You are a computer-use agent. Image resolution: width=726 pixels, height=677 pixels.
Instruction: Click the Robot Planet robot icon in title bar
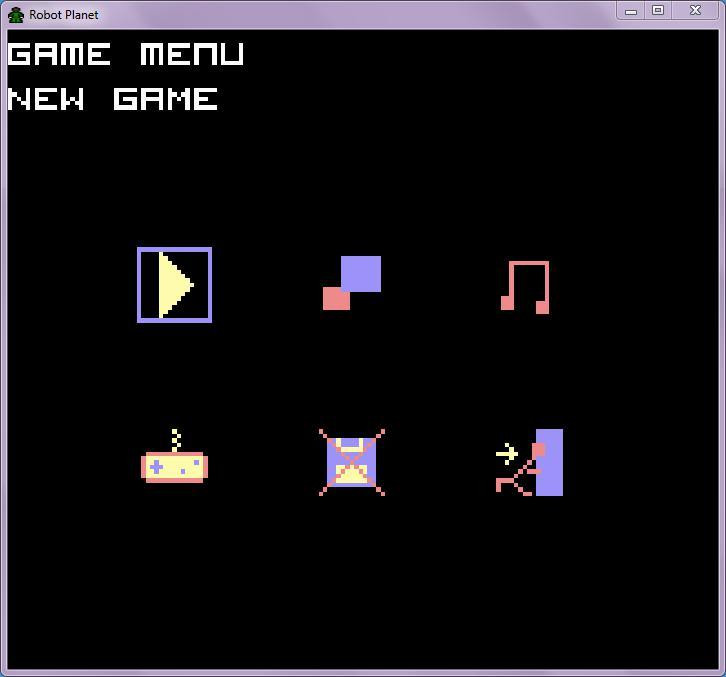[x=16, y=15]
